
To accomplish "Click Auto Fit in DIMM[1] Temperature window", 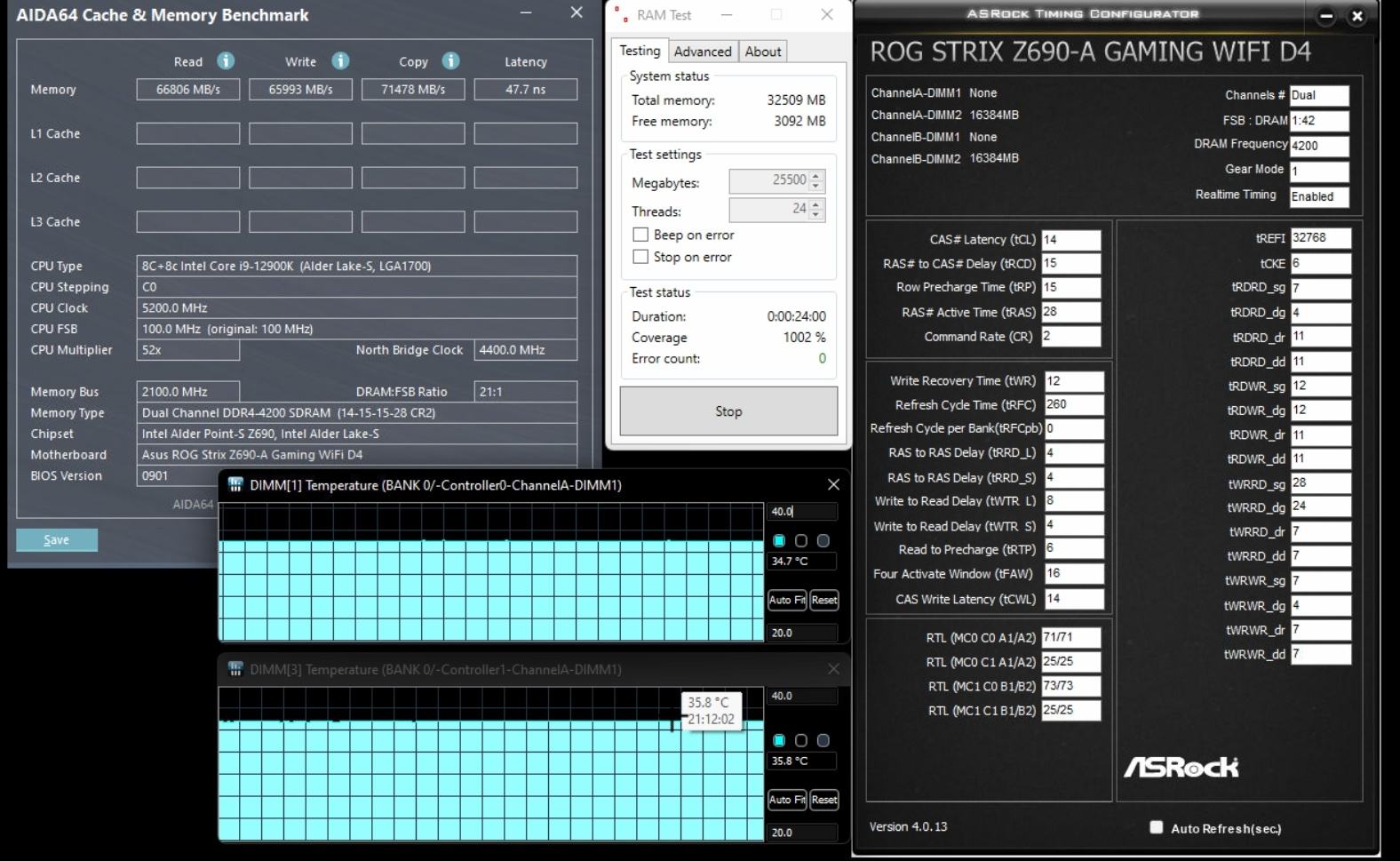I will pyautogui.click(x=787, y=600).
